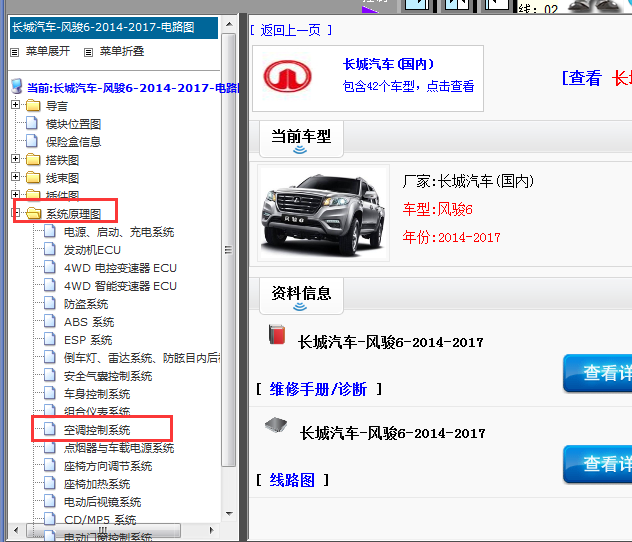This screenshot has height=542, width=632.
Task: Open 车身控制系统 diagram
Action: [x=97, y=394]
